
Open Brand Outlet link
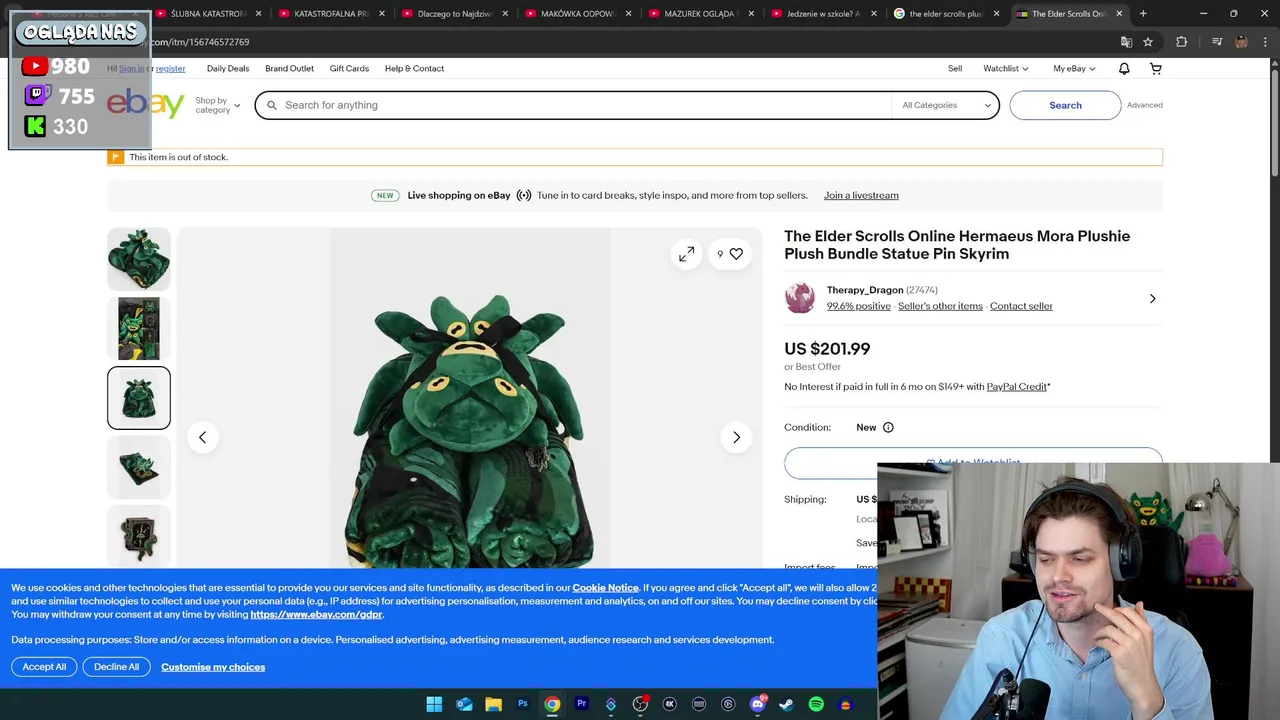click(289, 69)
